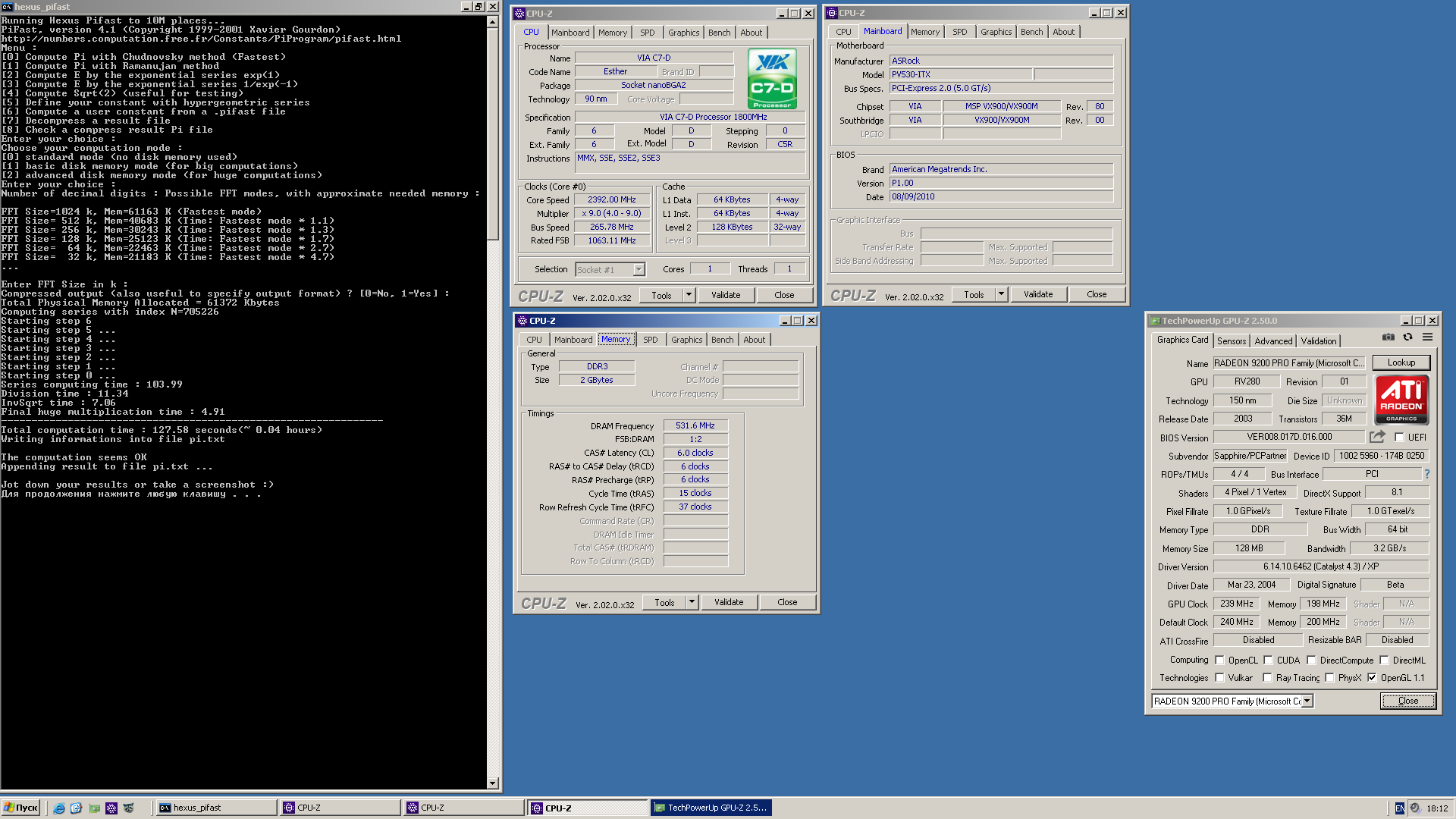The image size is (1456, 819).
Task: Expand Tools dropdown arrow in Mainboard window
Action: (x=1001, y=294)
